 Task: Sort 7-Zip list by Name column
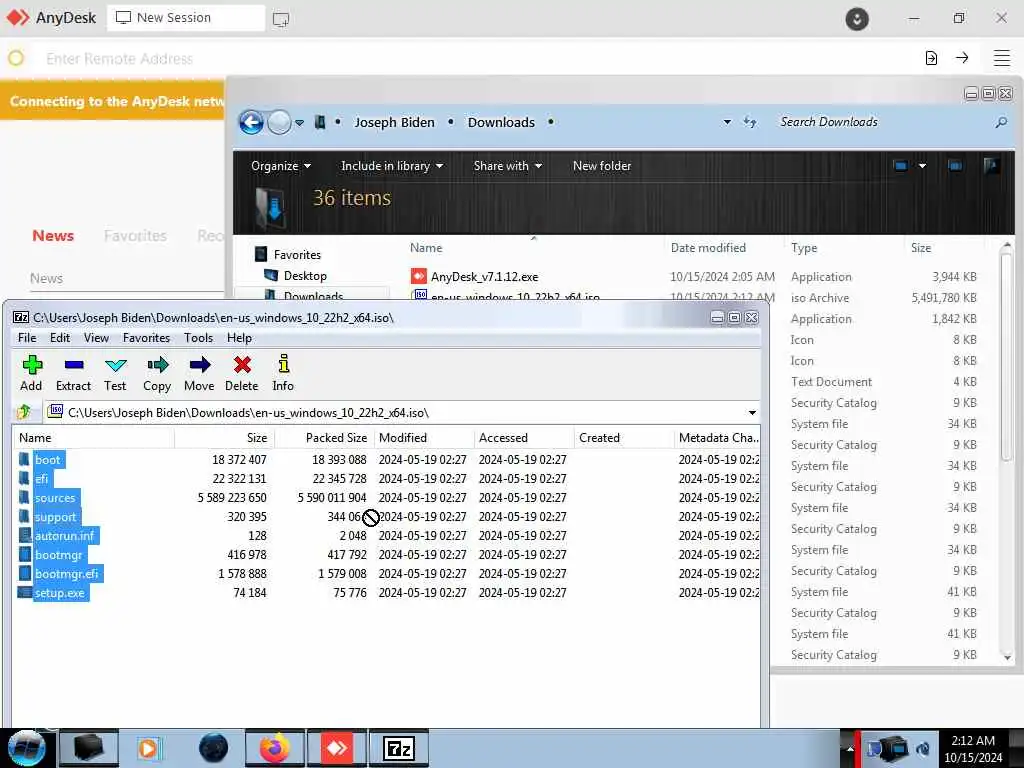(93, 438)
